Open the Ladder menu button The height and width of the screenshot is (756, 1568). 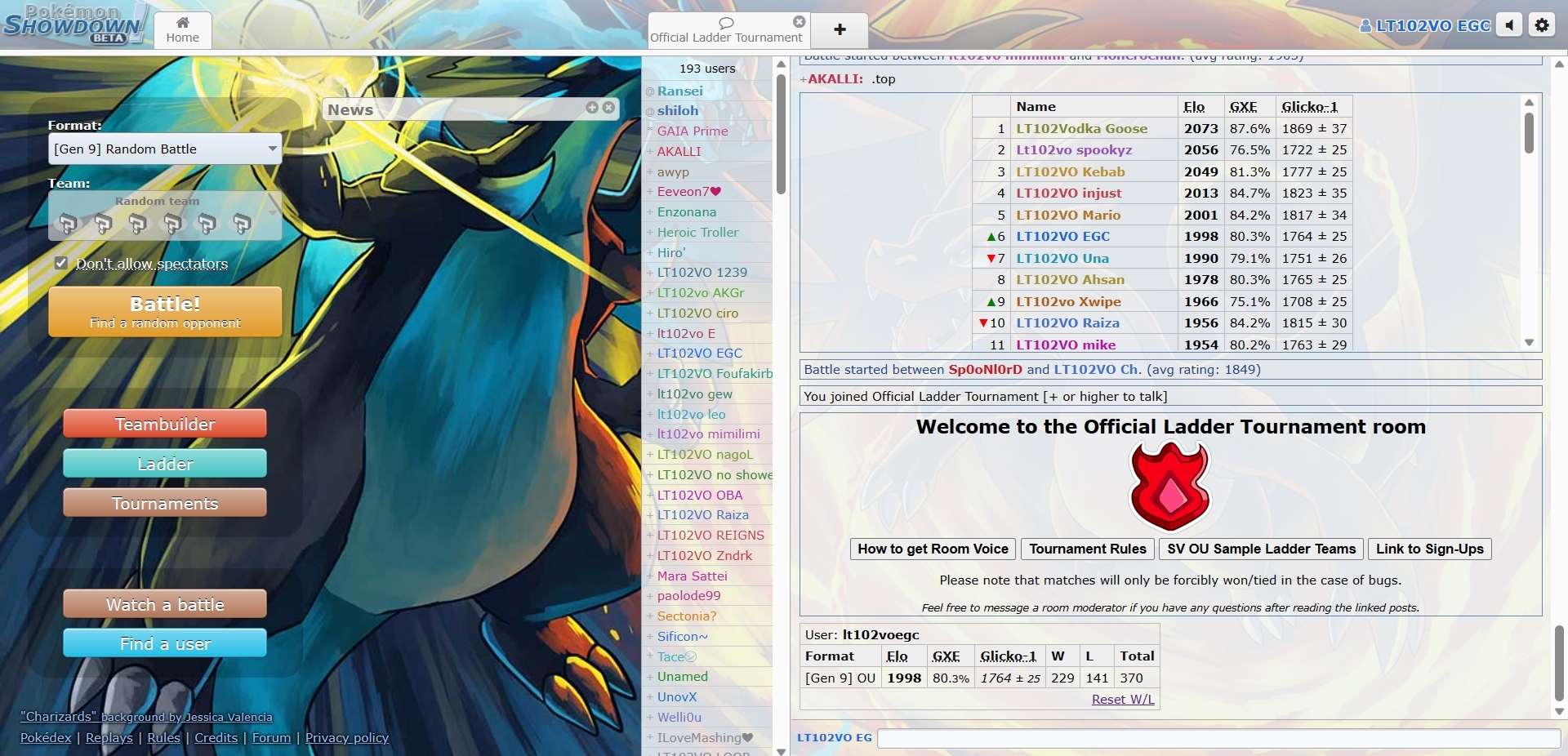(165, 464)
